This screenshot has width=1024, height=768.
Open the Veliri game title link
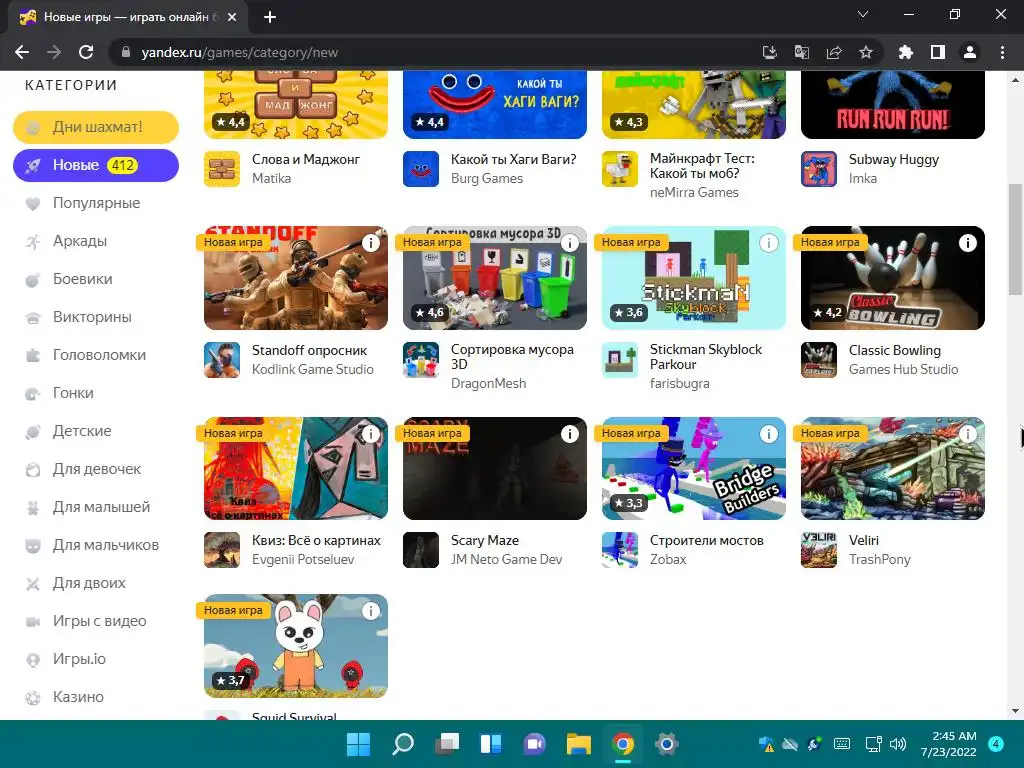863,540
